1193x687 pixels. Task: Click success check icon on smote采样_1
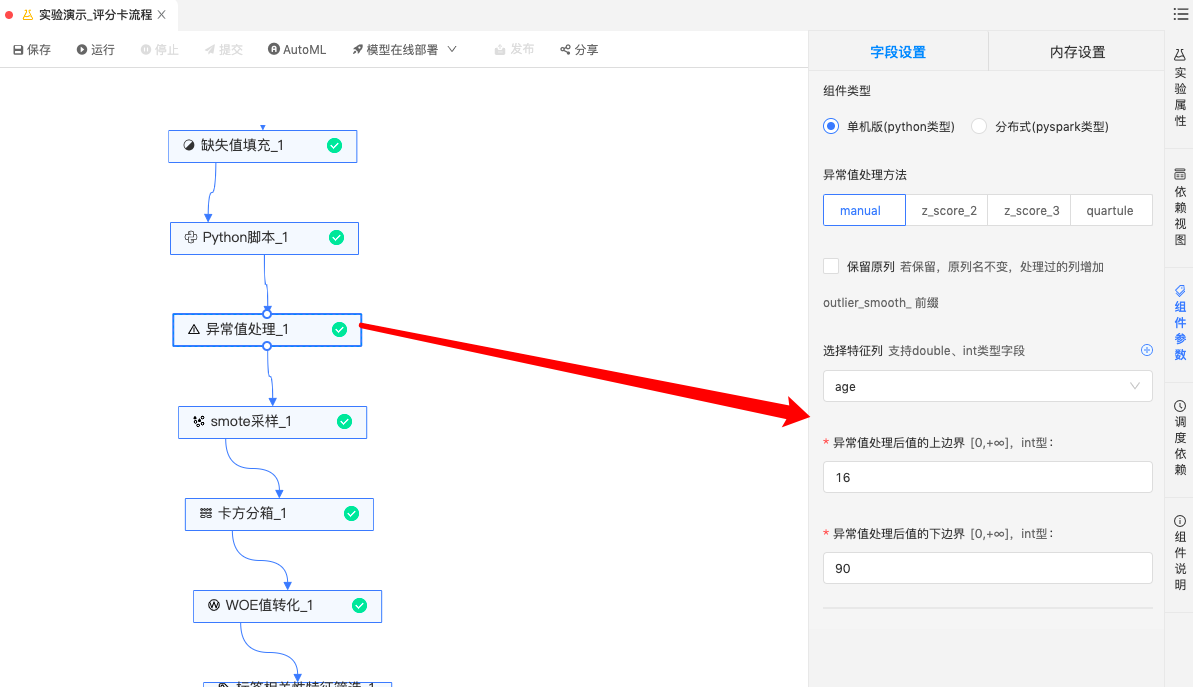(x=344, y=421)
